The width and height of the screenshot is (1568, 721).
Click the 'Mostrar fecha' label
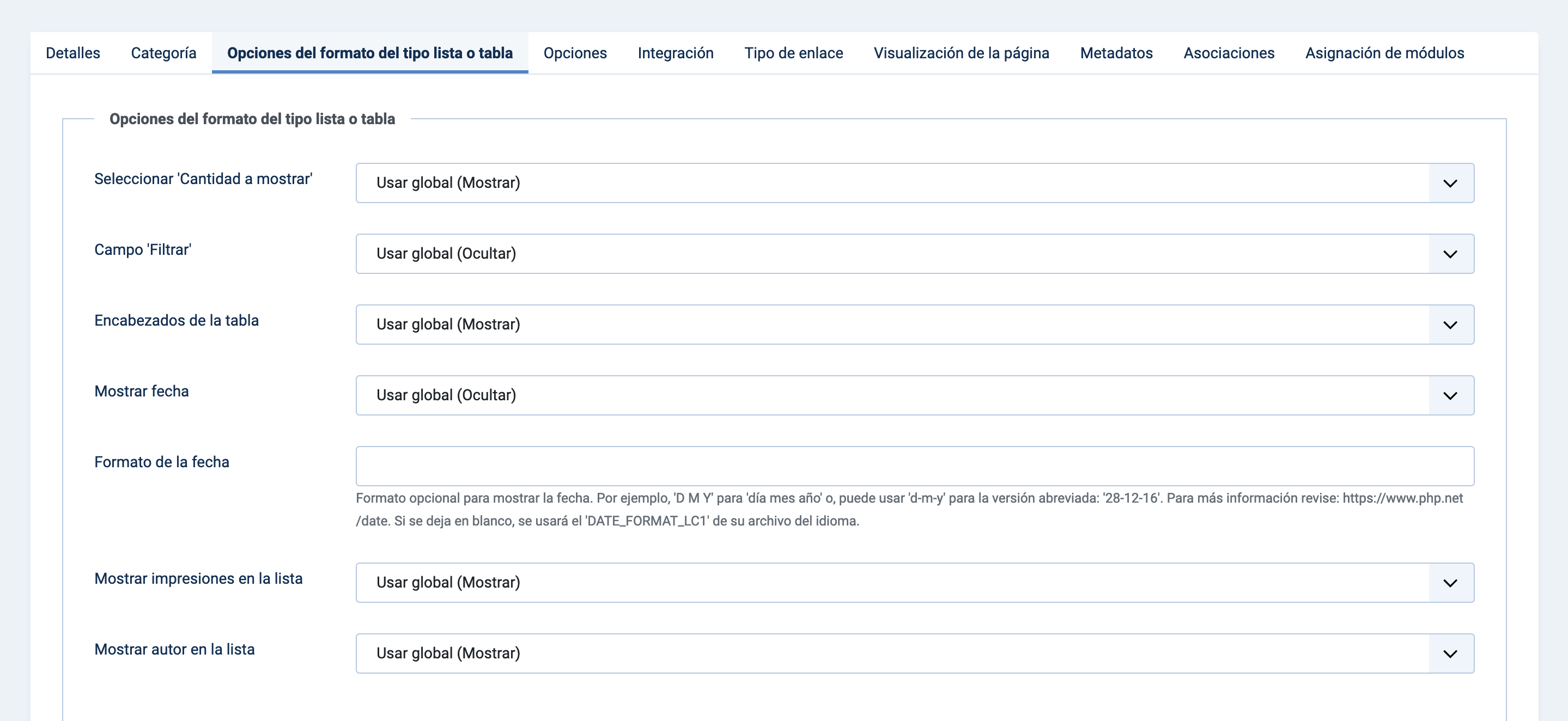point(142,391)
